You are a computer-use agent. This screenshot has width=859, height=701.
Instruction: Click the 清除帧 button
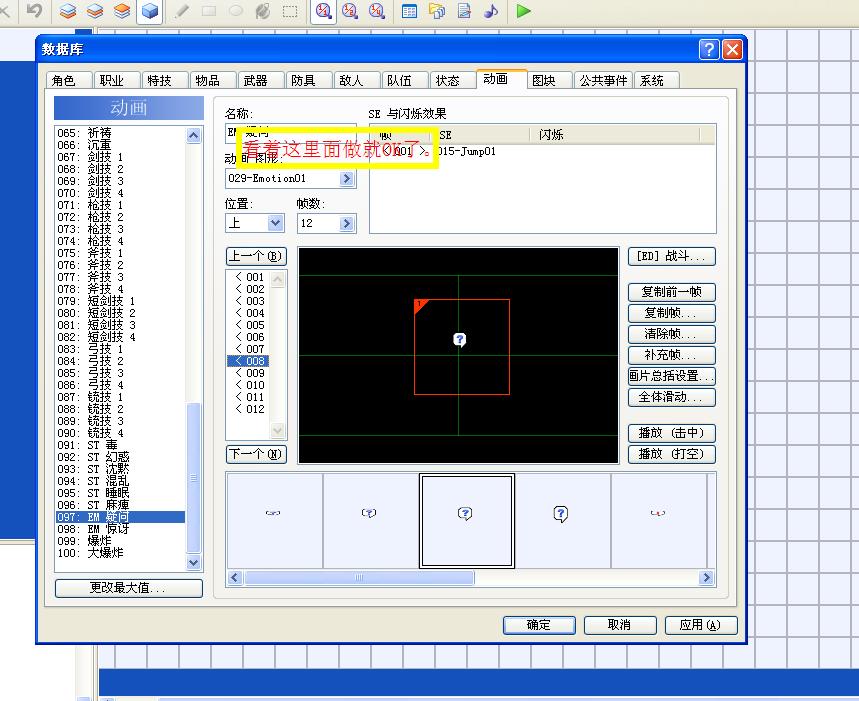click(x=672, y=334)
